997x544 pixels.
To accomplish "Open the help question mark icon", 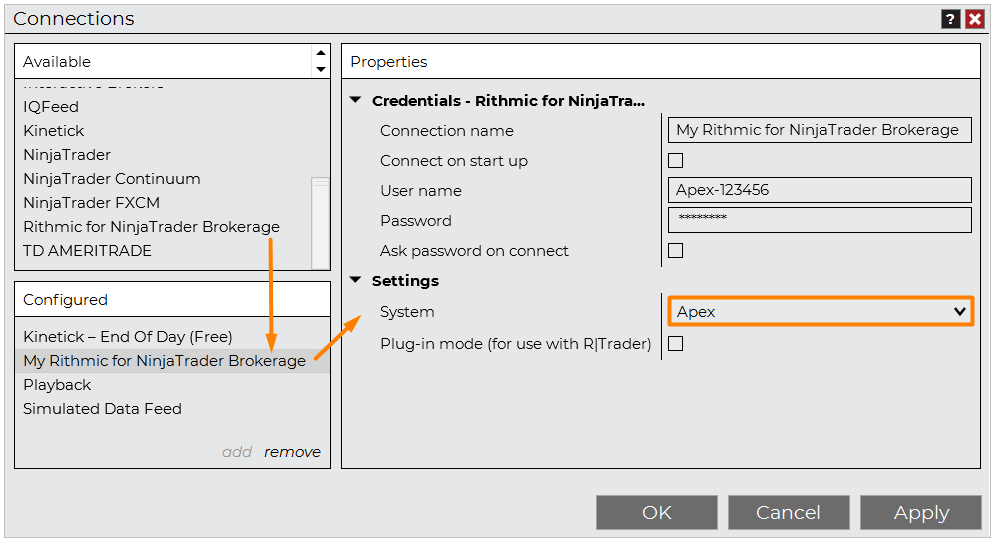I will 950,19.
